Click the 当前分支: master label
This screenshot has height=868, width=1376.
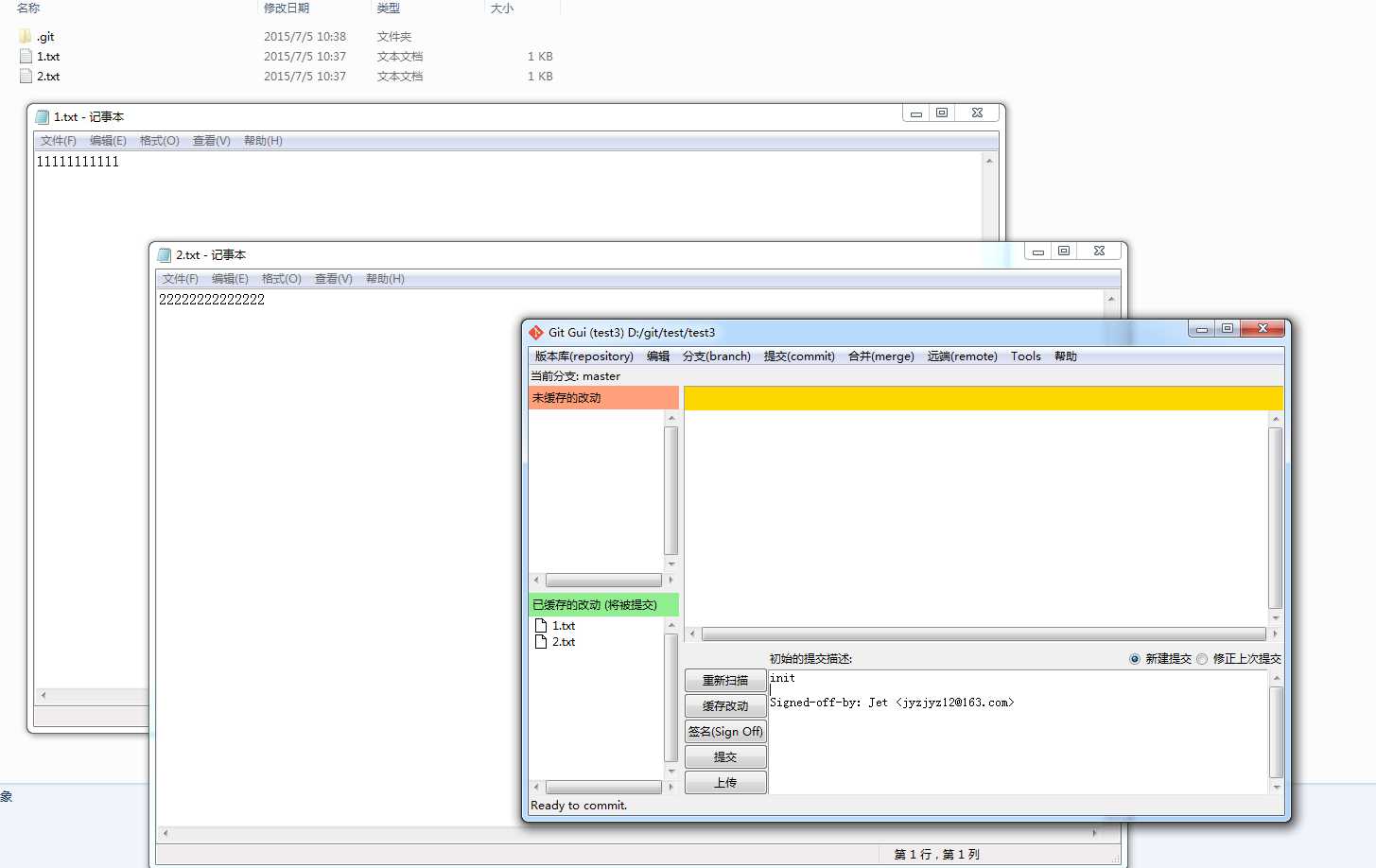pos(576,376)
